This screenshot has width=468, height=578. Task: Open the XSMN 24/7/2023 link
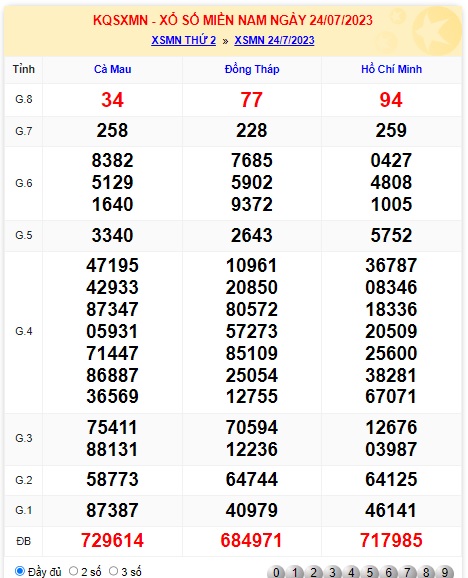tap(274, 40)
